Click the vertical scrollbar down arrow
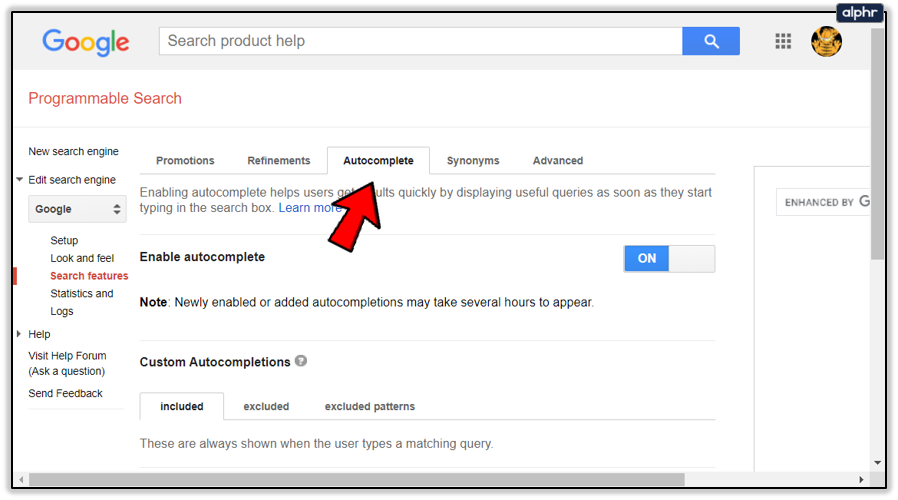This screenshot has width=898, height=500. click(877, 462)
